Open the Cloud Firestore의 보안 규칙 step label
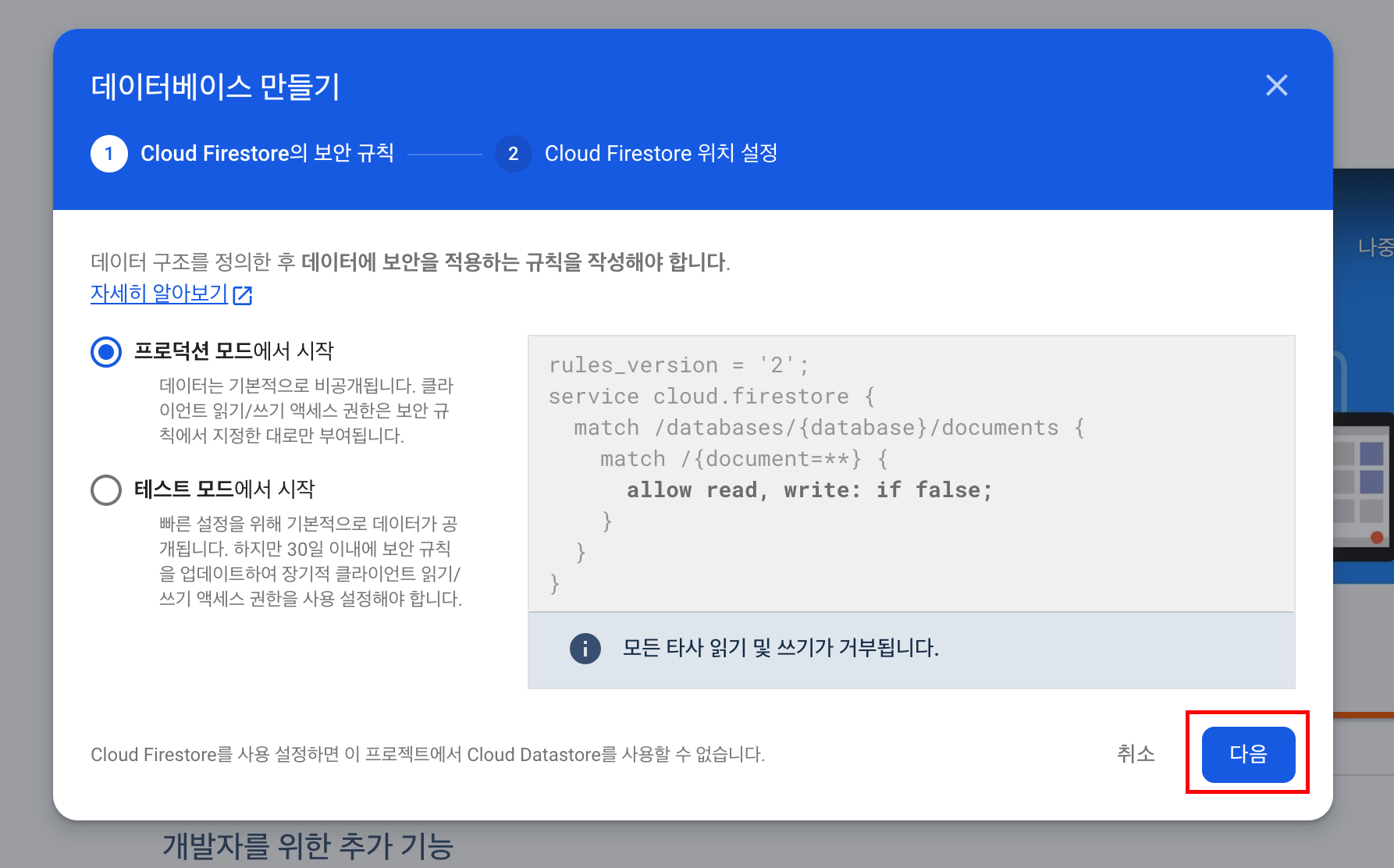Viewport: 1394px width, 868px height. click(267, 153)
